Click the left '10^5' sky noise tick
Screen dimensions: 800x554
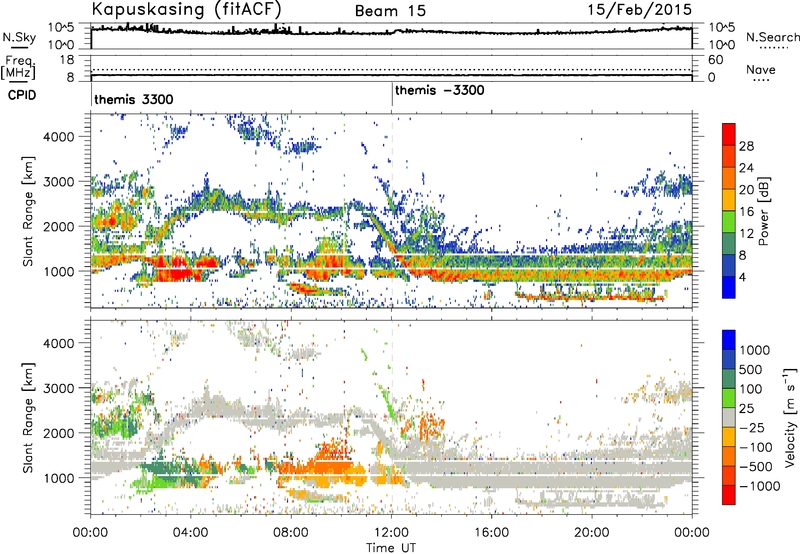(x=61, y=27)
